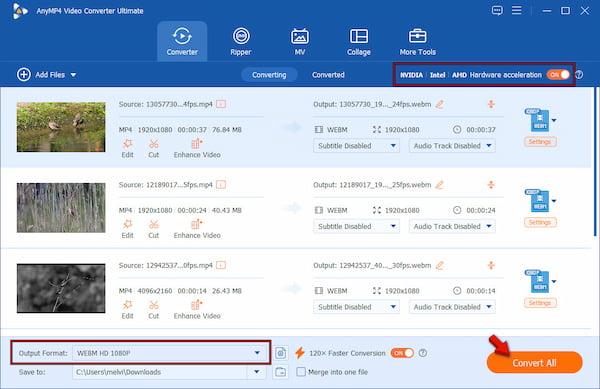Rename output 13057730_19..._24fps.webm with pencil
Image resolution: width=600 pixels, height=389 pixels.
point(440,104)
